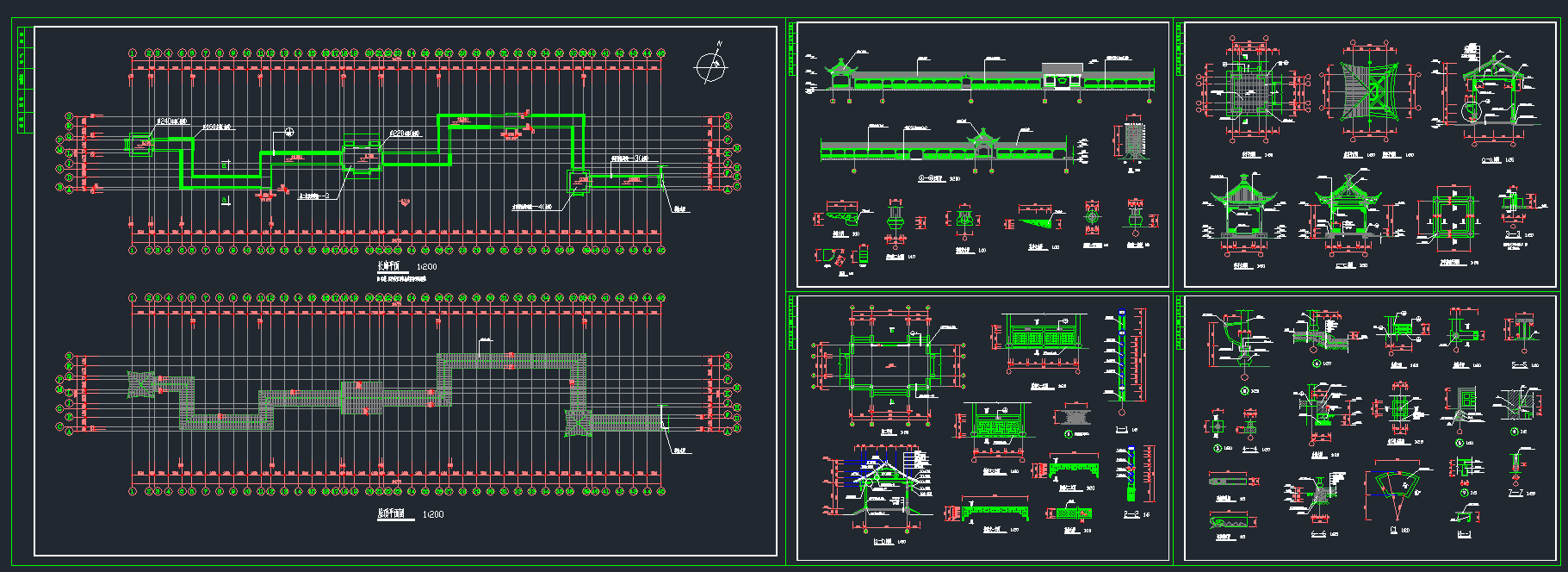This screenshot has width=1568, height=572.
Task: Select the tall vertical column section 1-1
Action: [x=1121, y=353]
